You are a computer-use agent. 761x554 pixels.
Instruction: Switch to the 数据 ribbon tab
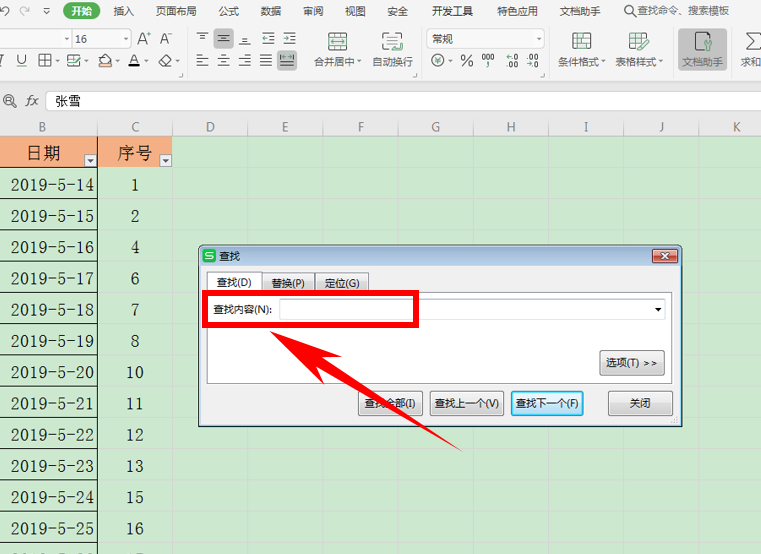coord(270,11)
